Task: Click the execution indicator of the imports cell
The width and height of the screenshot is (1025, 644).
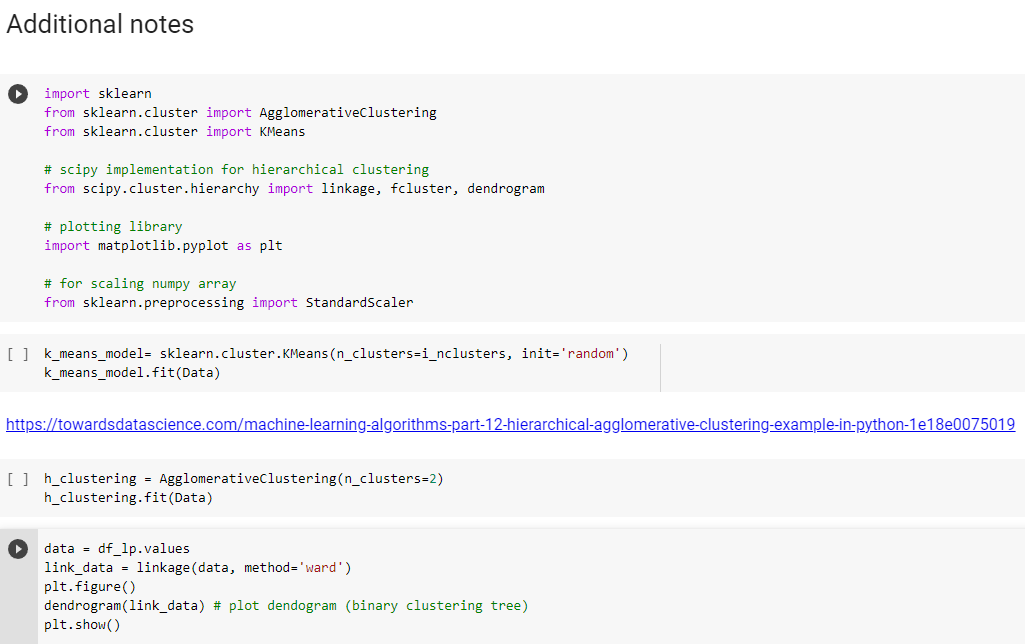Action: 17,93
